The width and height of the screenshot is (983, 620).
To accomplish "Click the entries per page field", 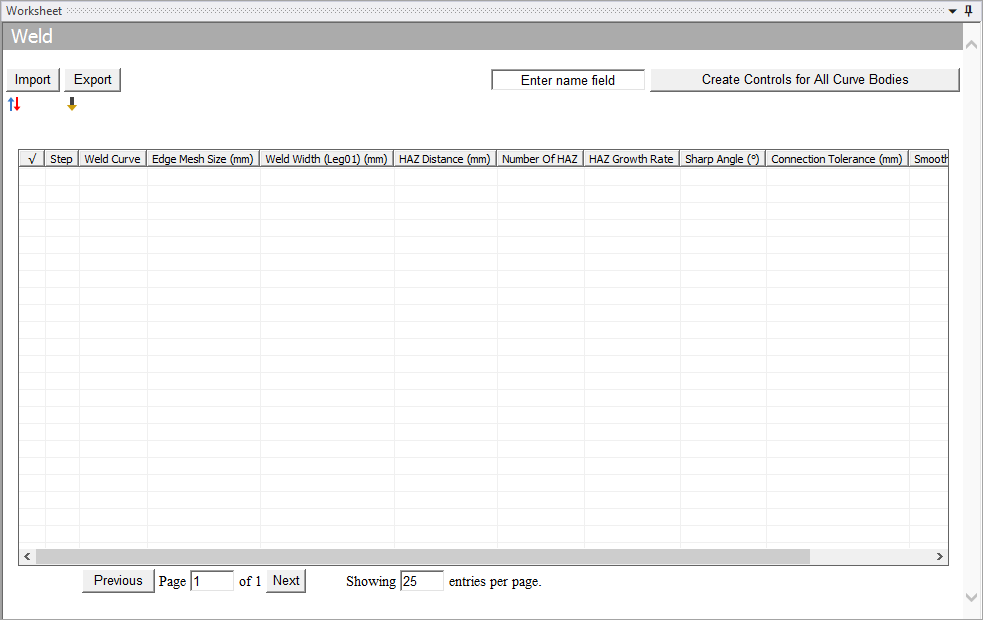I will click(422, 581).
